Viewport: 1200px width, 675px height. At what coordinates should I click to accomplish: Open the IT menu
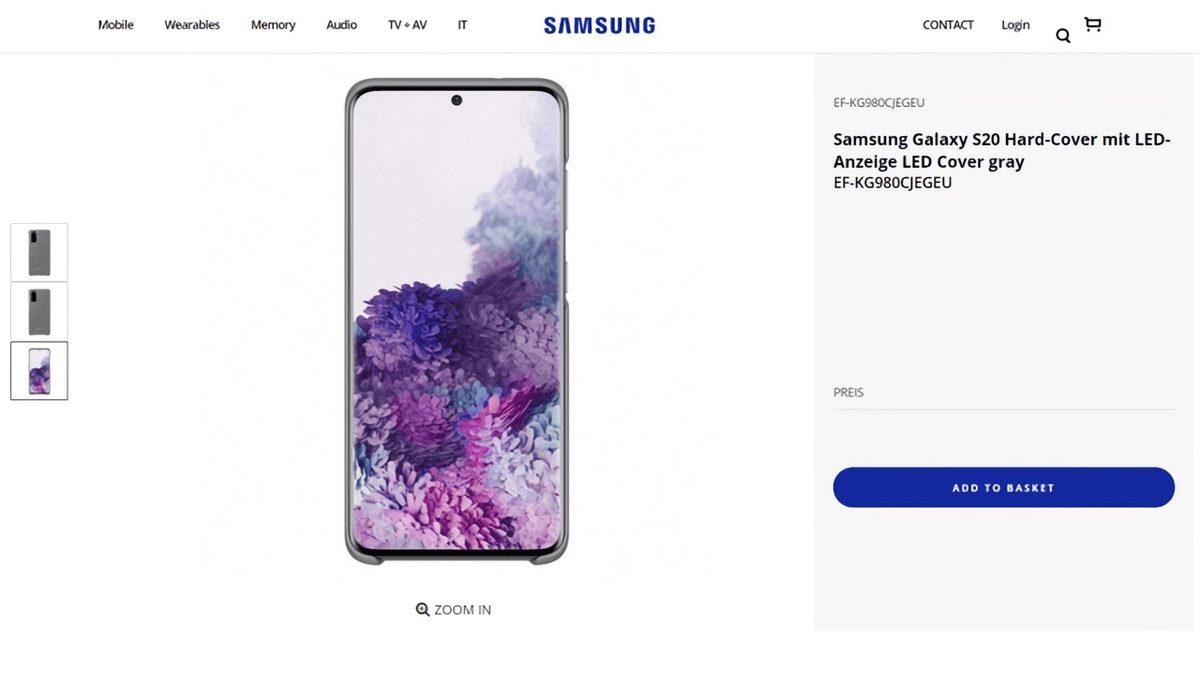tap(461, 23)
